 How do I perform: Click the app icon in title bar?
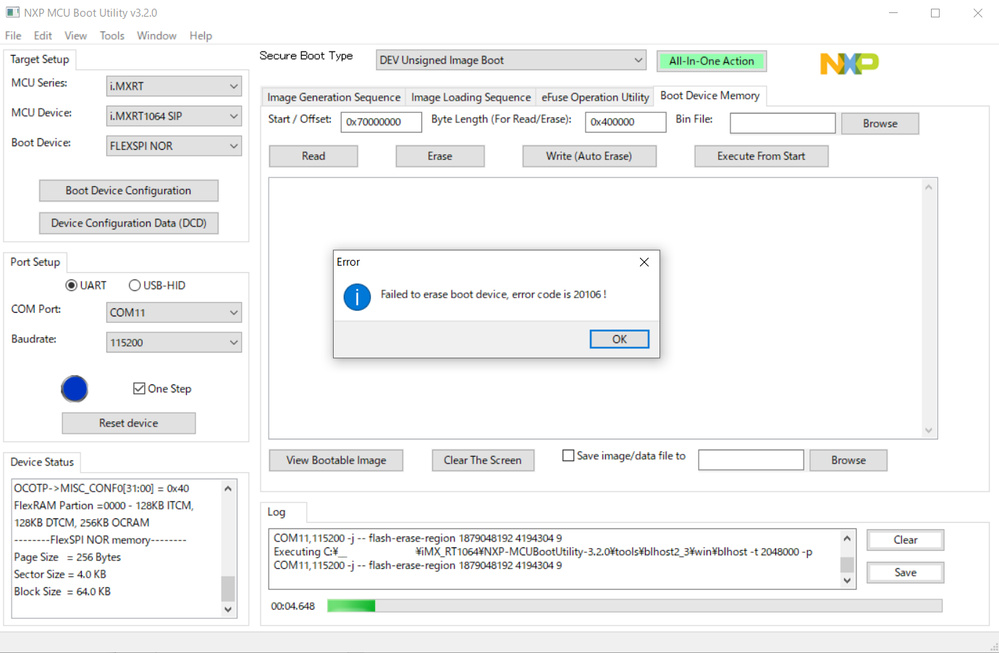point(12,13)
